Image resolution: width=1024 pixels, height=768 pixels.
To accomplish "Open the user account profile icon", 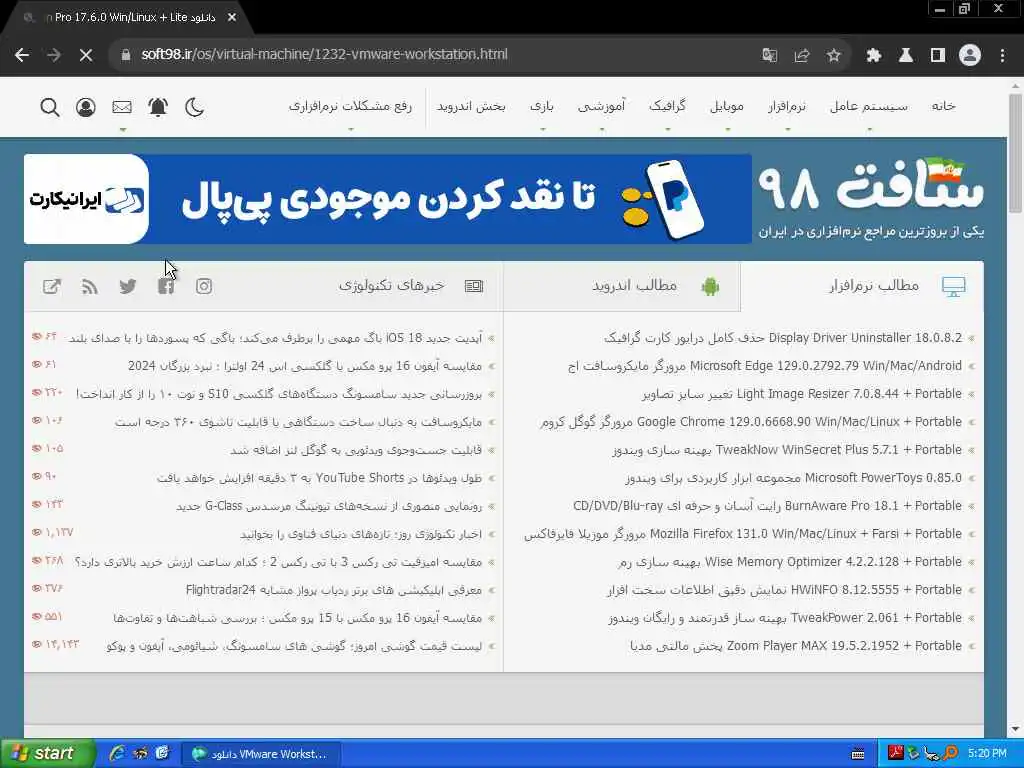I will tap(86, 106).
